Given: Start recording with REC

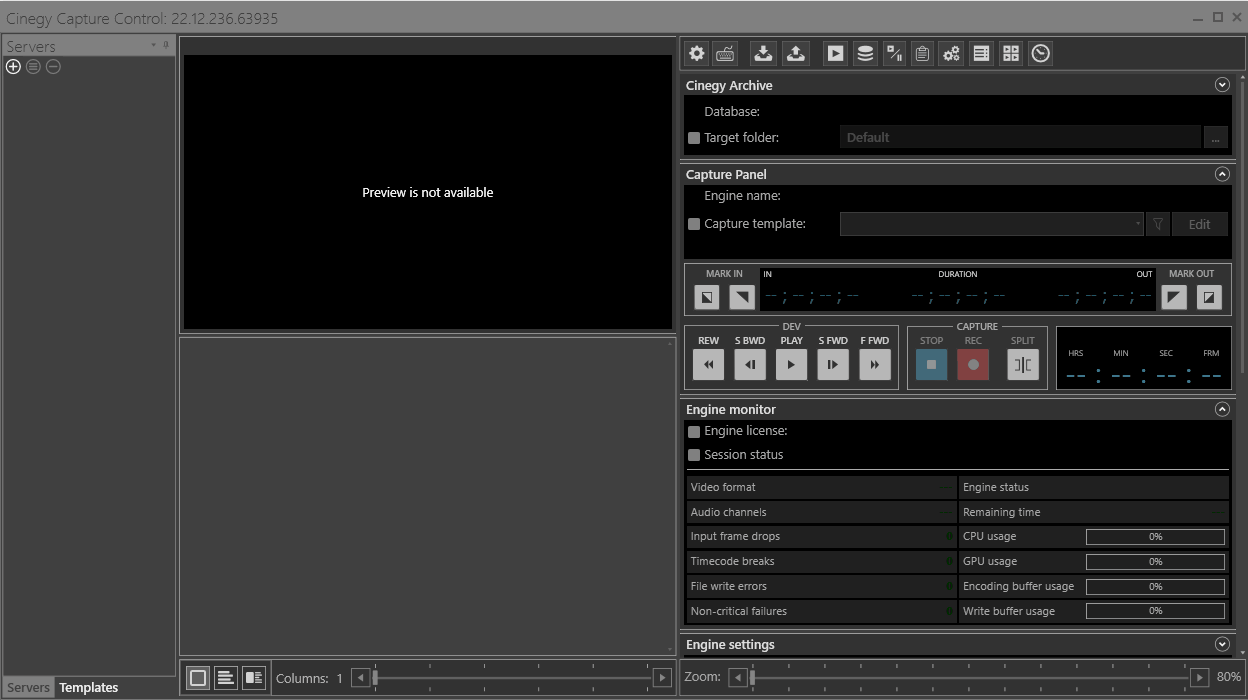Looking at the screenshot, I should point(973,365).
